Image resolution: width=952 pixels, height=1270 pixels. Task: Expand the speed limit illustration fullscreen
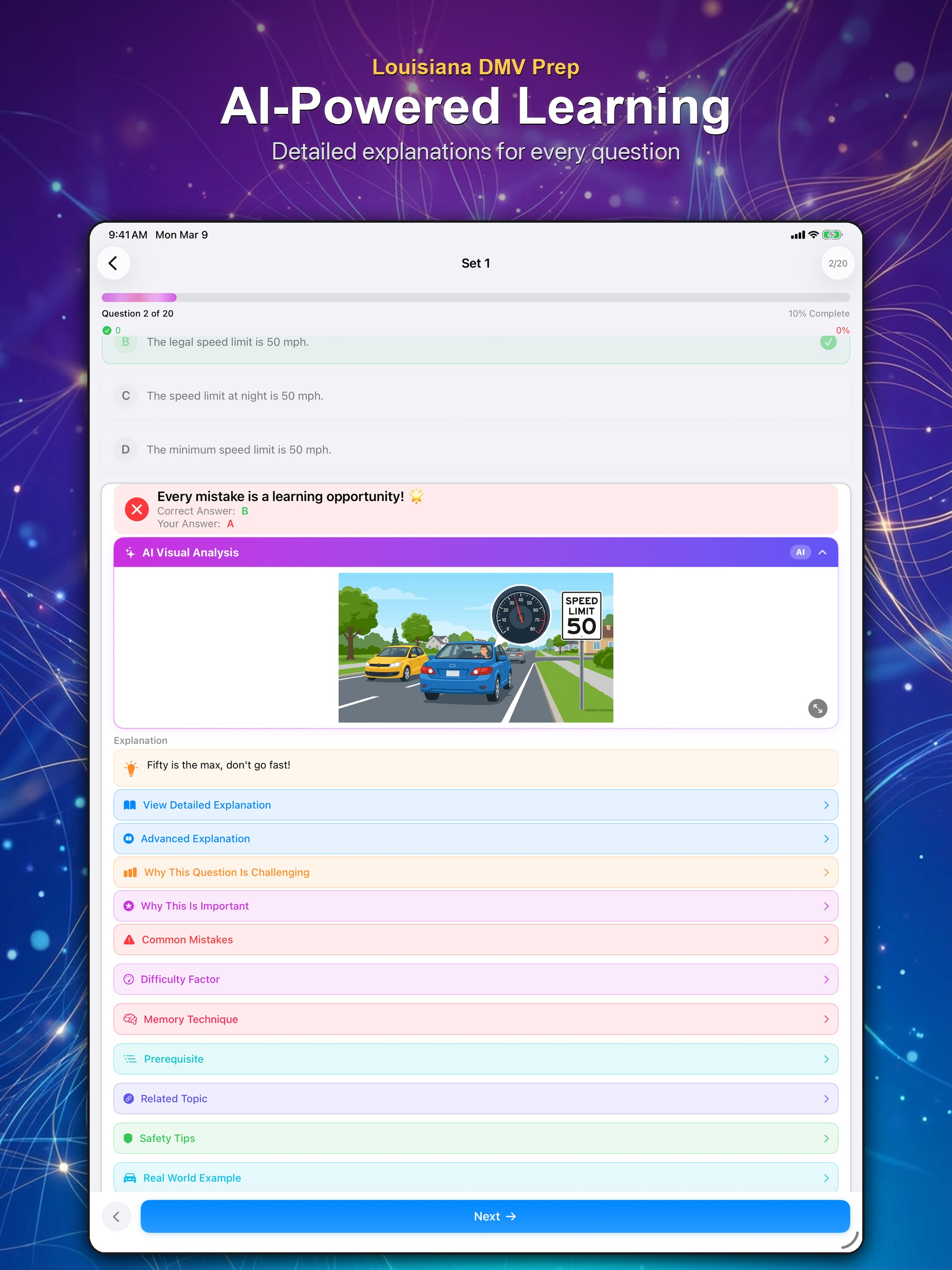coord(817,708)
